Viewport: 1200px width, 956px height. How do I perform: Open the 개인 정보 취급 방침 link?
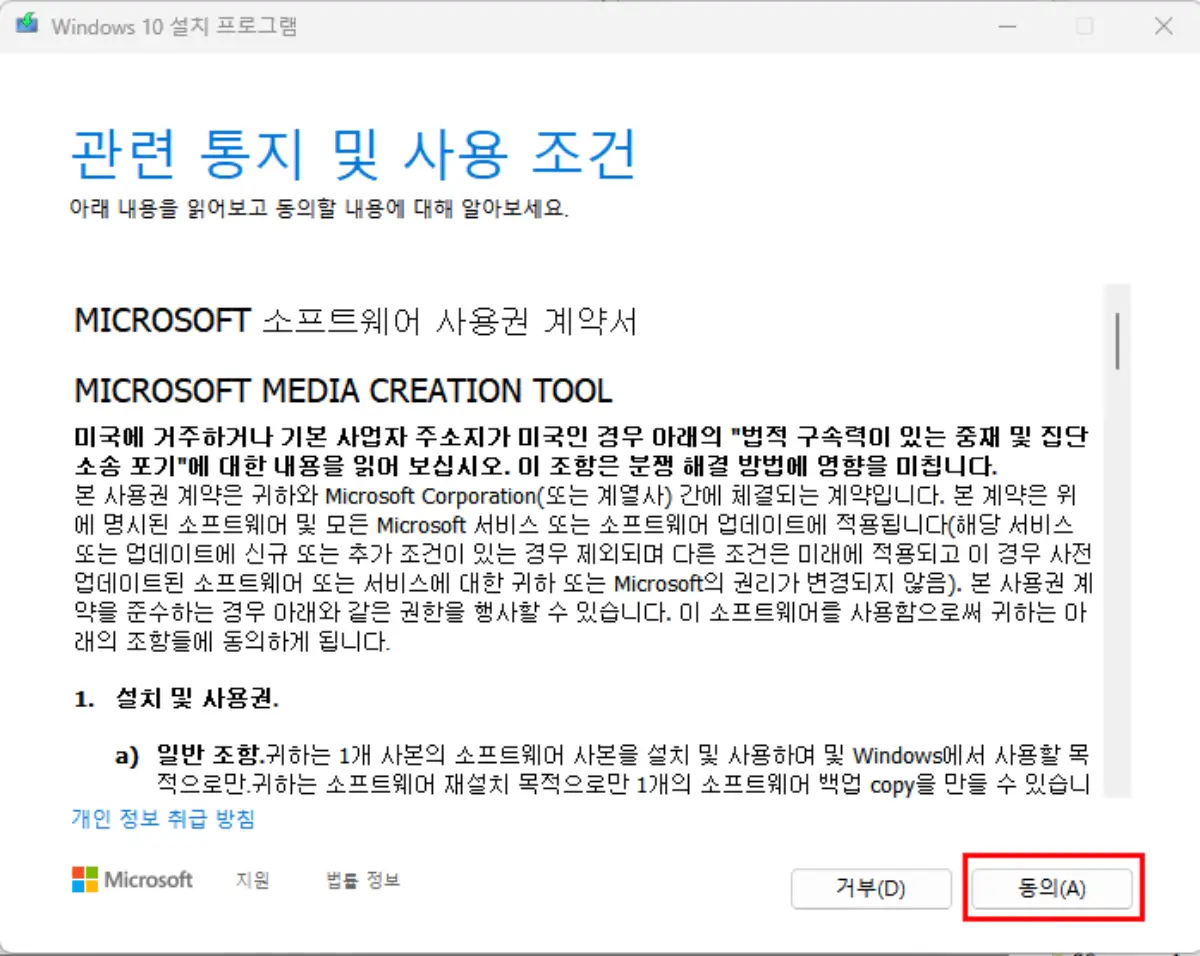coord(163,819)
